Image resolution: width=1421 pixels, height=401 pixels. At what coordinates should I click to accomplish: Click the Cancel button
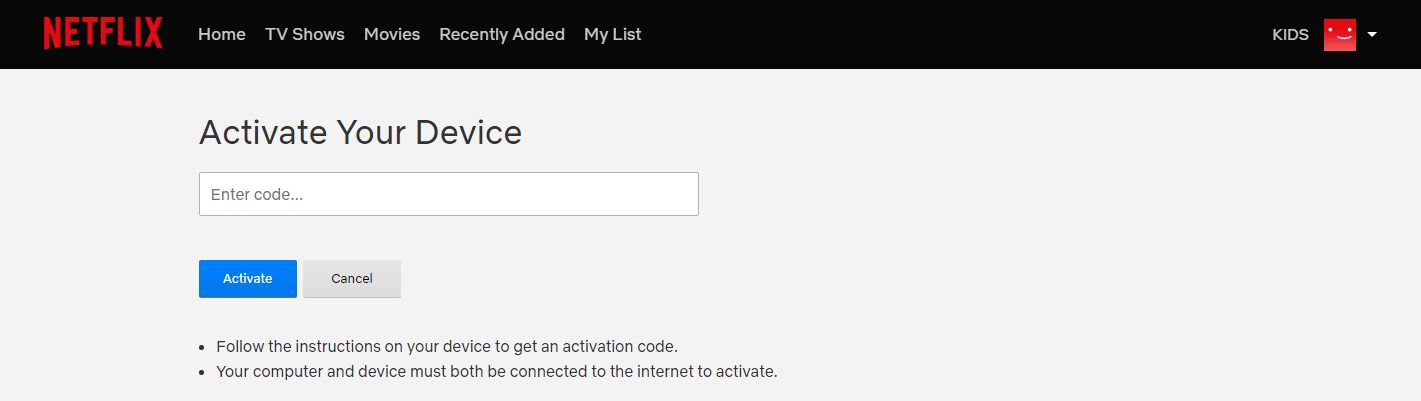[x=352, y=279]
